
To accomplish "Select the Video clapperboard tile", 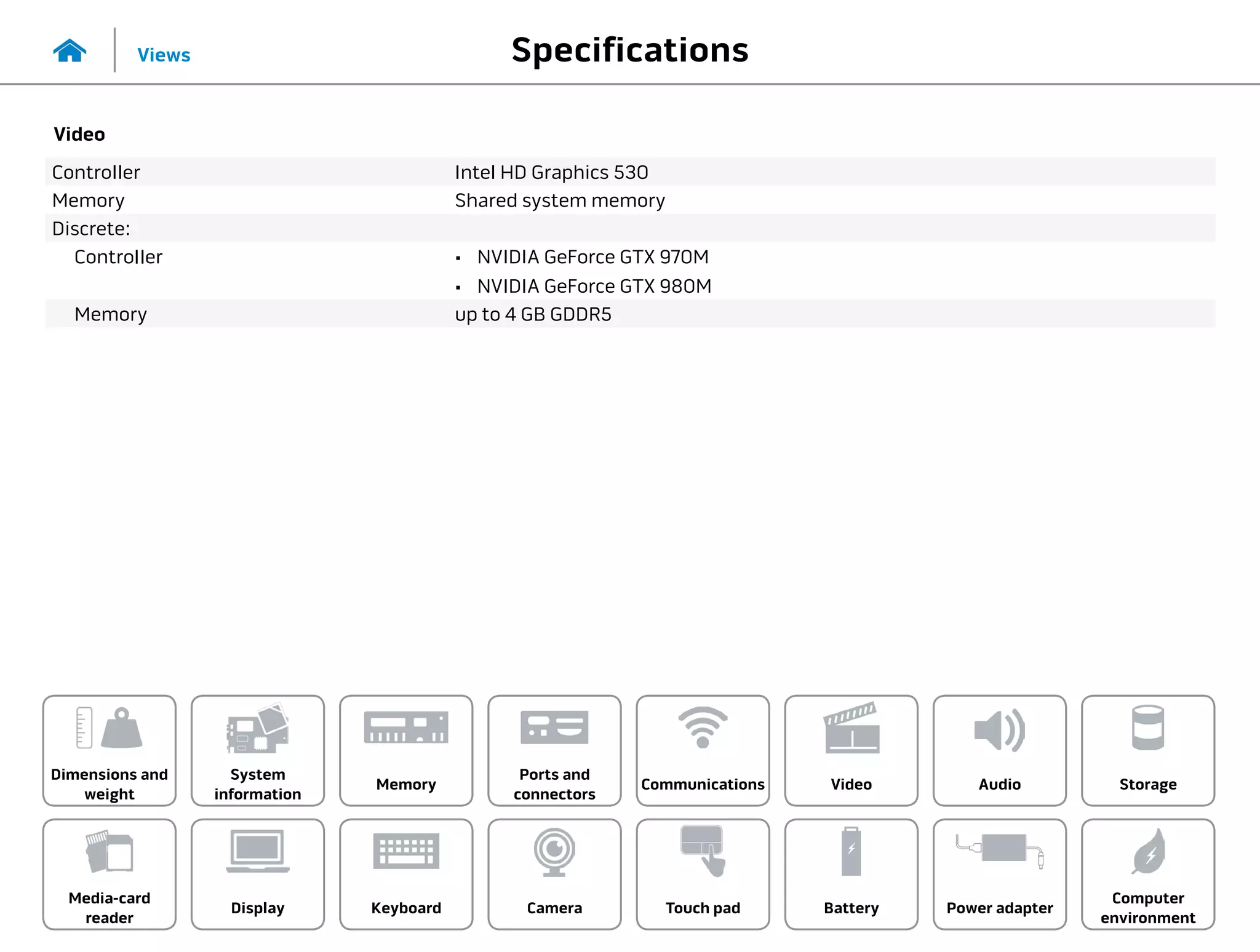I will (851, 750).
